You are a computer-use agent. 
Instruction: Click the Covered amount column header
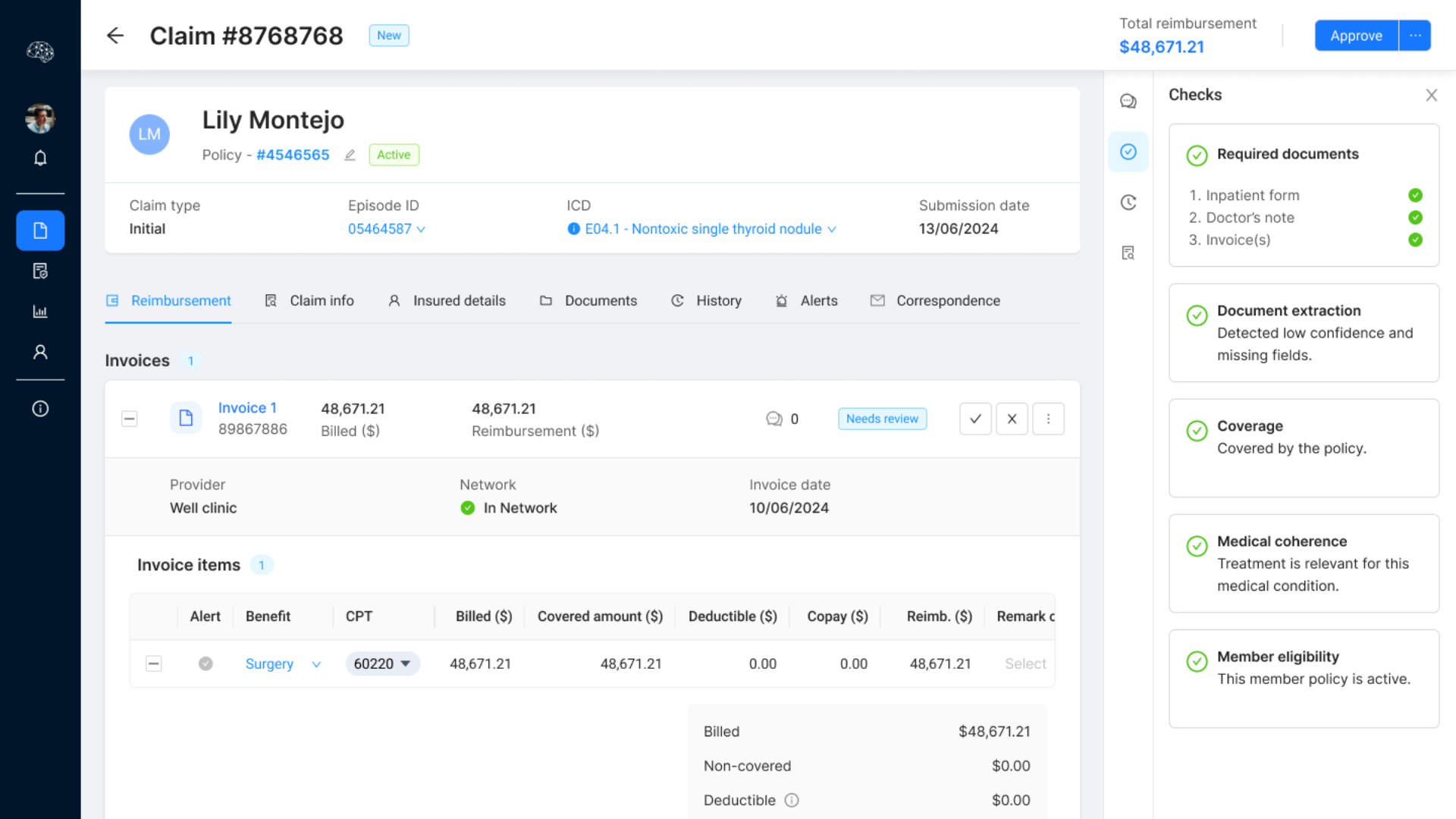tap(600, 617)
